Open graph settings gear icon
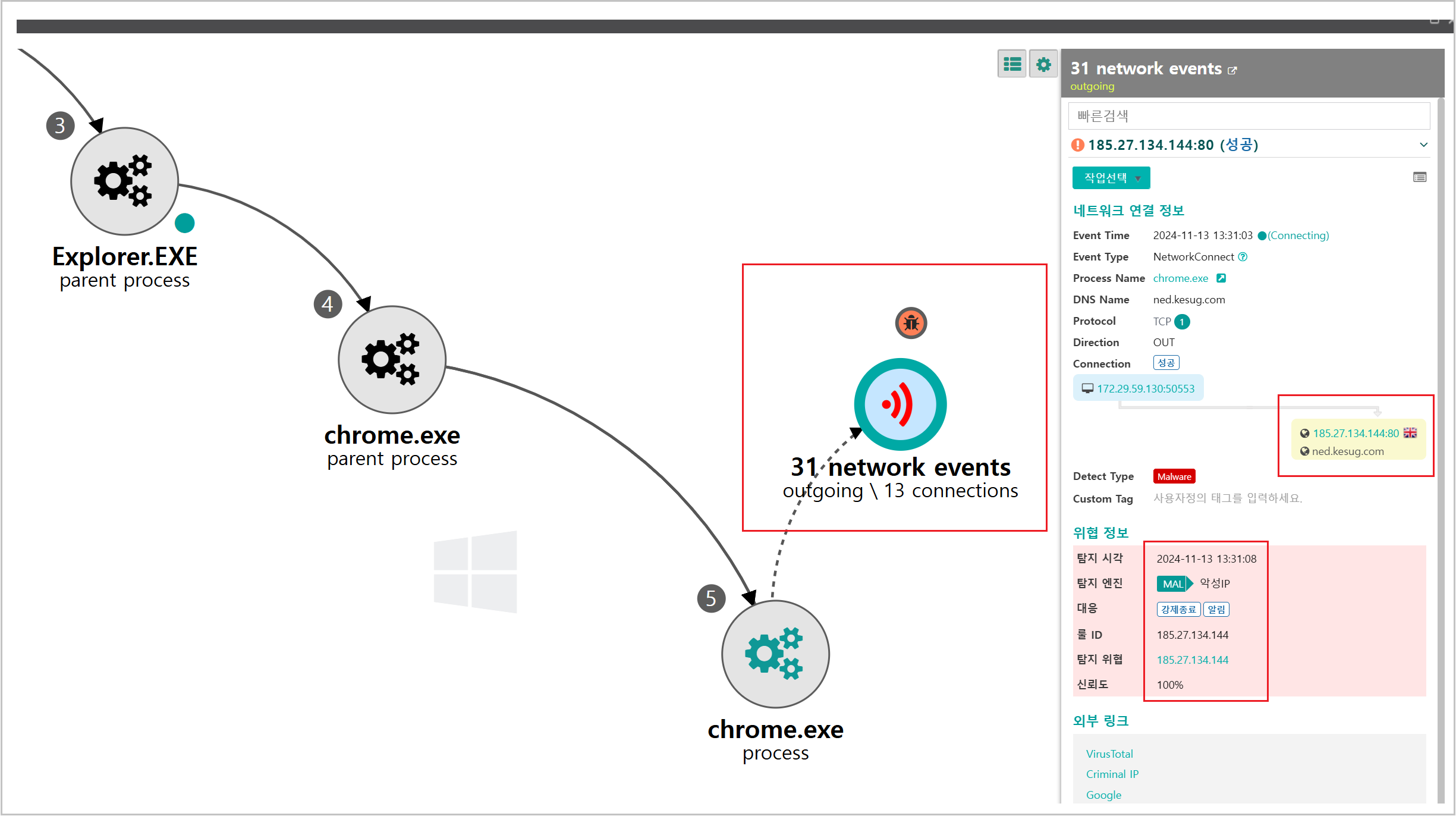The image size is (1456, 816). coord(1043,64)
